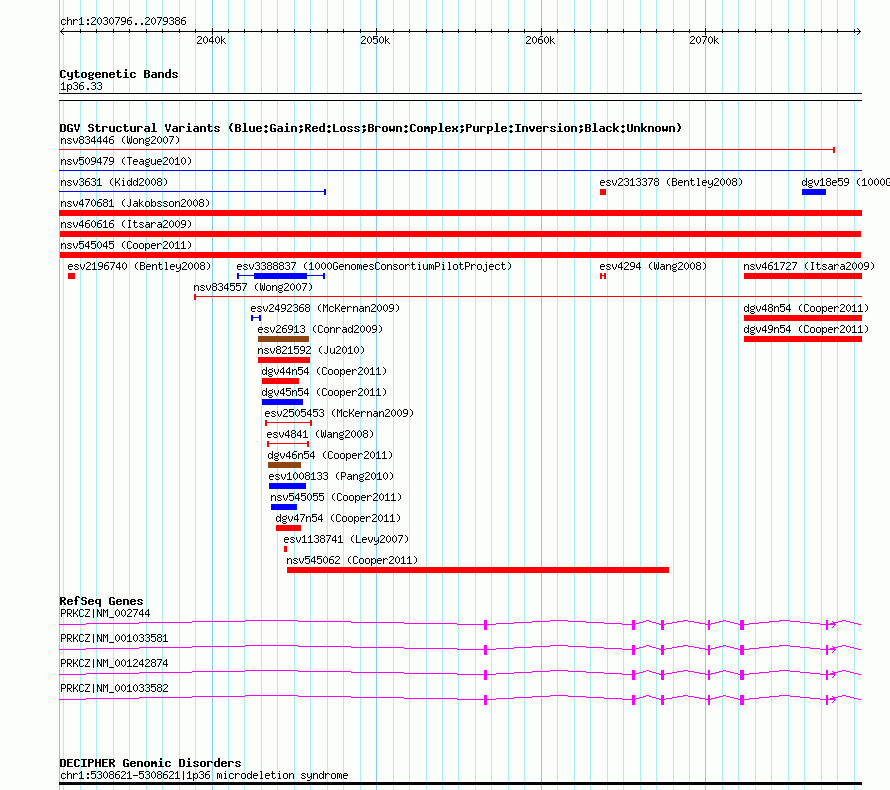The width and height of the screenshot is (890, 790).
Task: Select the dgv47n54 (Cooper2011) red bar
Action: 288,528
